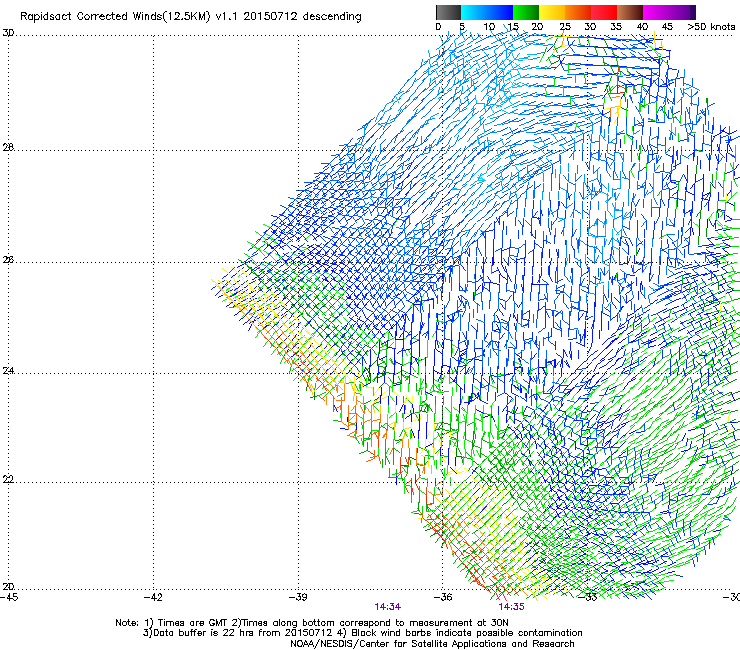The image size is (740, 650).
Task: Click the plot title 'Rapidscat Corrected Winds(12.5KM) v1.1 20150712 descending'
Action: point(191,17)
